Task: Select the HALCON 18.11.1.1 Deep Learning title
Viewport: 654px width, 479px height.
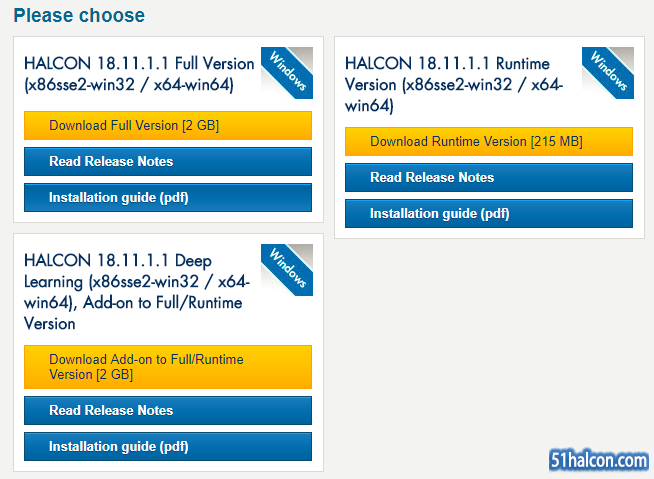Action: [x=137, y=292]
